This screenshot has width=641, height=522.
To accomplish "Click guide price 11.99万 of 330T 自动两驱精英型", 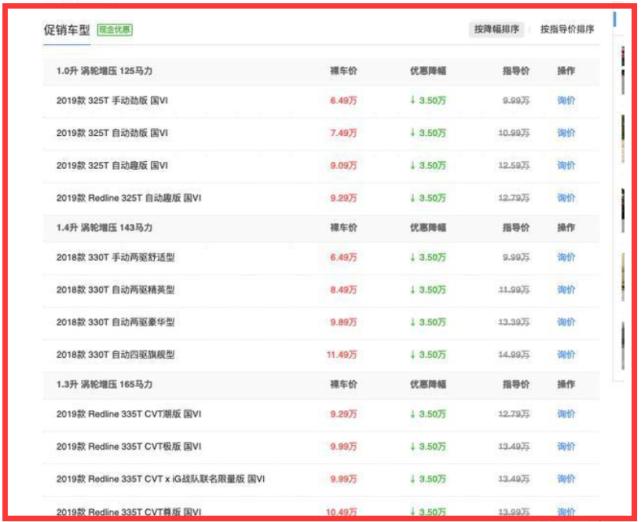I will 514,290.
